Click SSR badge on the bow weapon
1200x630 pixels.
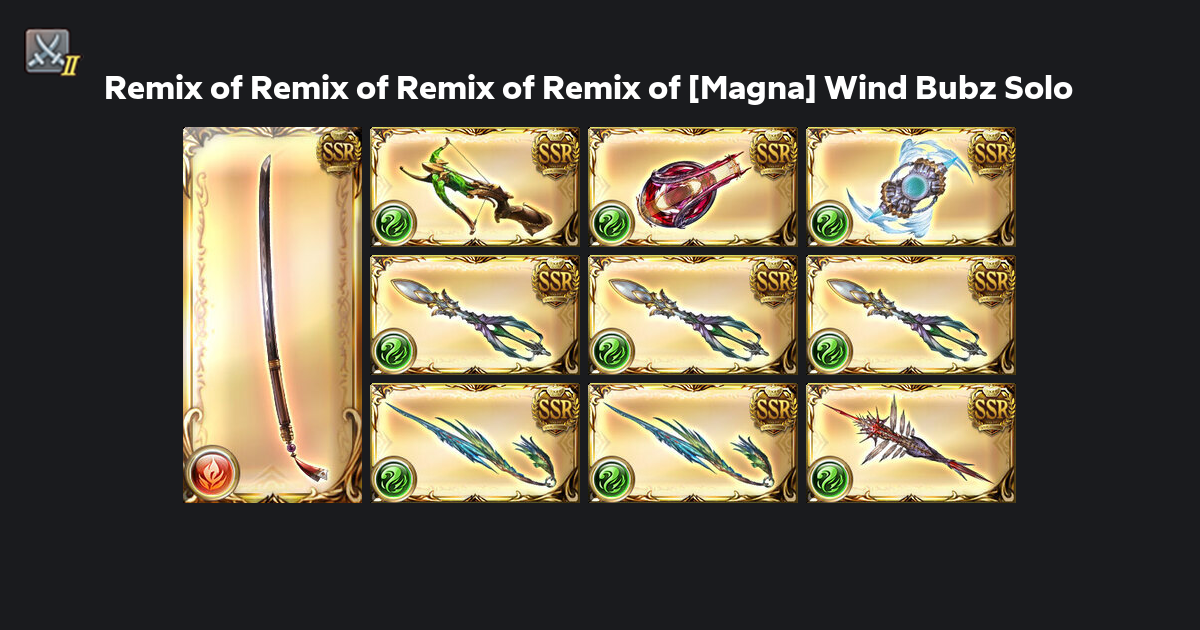point(556,151)
